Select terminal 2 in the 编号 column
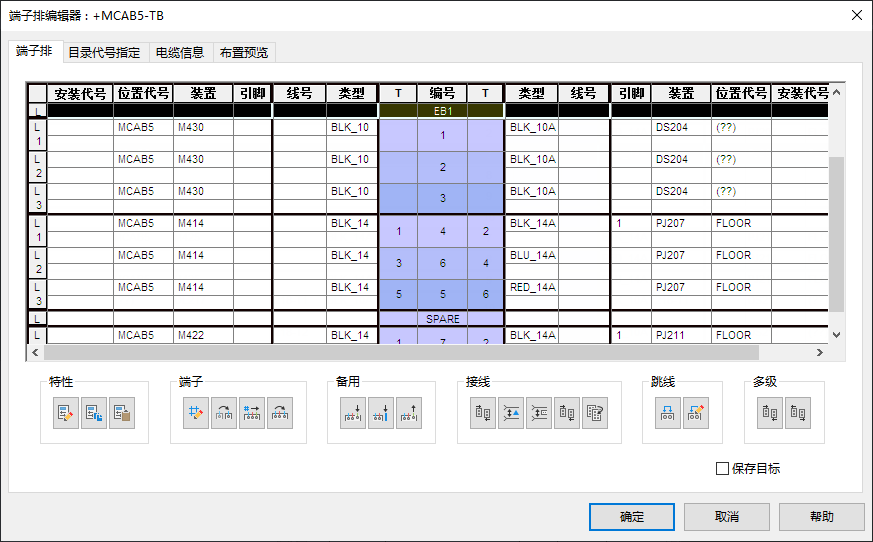This screenshot has width=873, height=542. coord(442,167)
